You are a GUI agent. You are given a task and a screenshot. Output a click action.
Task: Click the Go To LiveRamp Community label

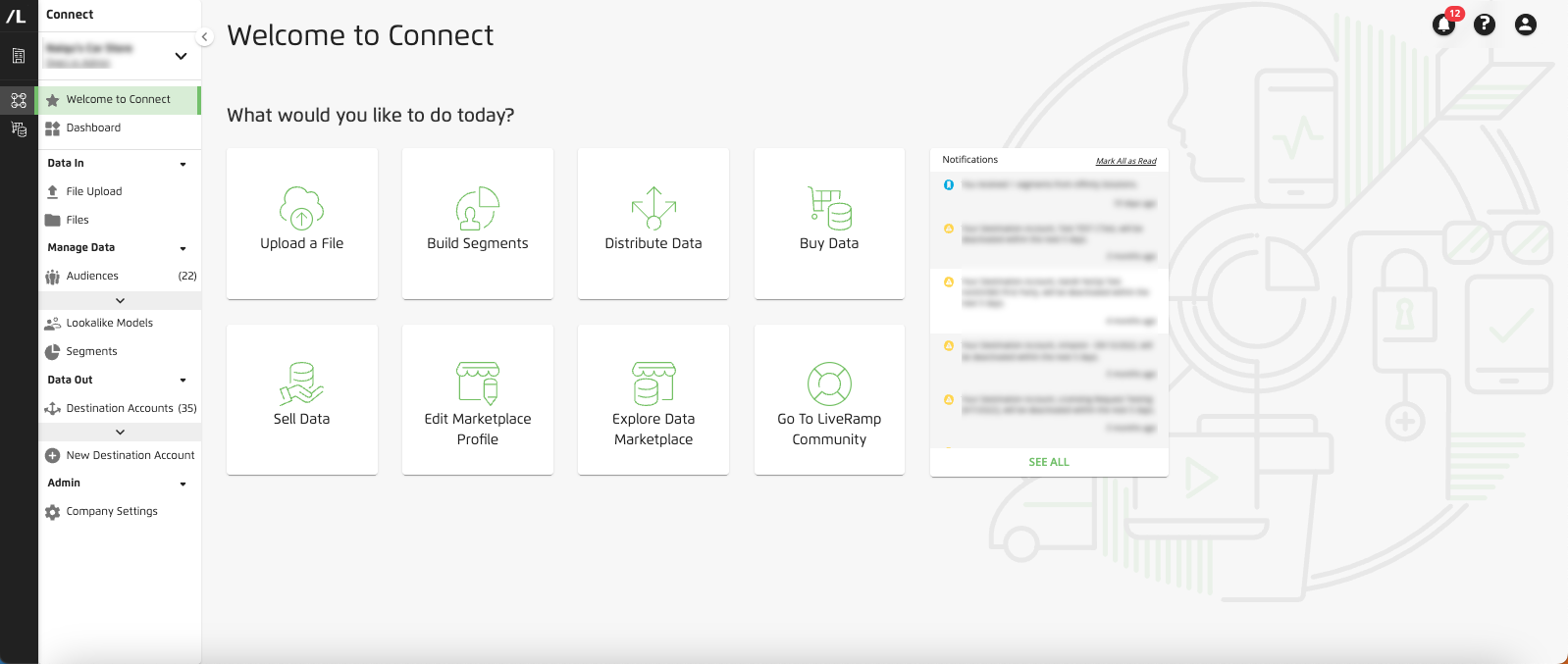click(x=829, y=430)
